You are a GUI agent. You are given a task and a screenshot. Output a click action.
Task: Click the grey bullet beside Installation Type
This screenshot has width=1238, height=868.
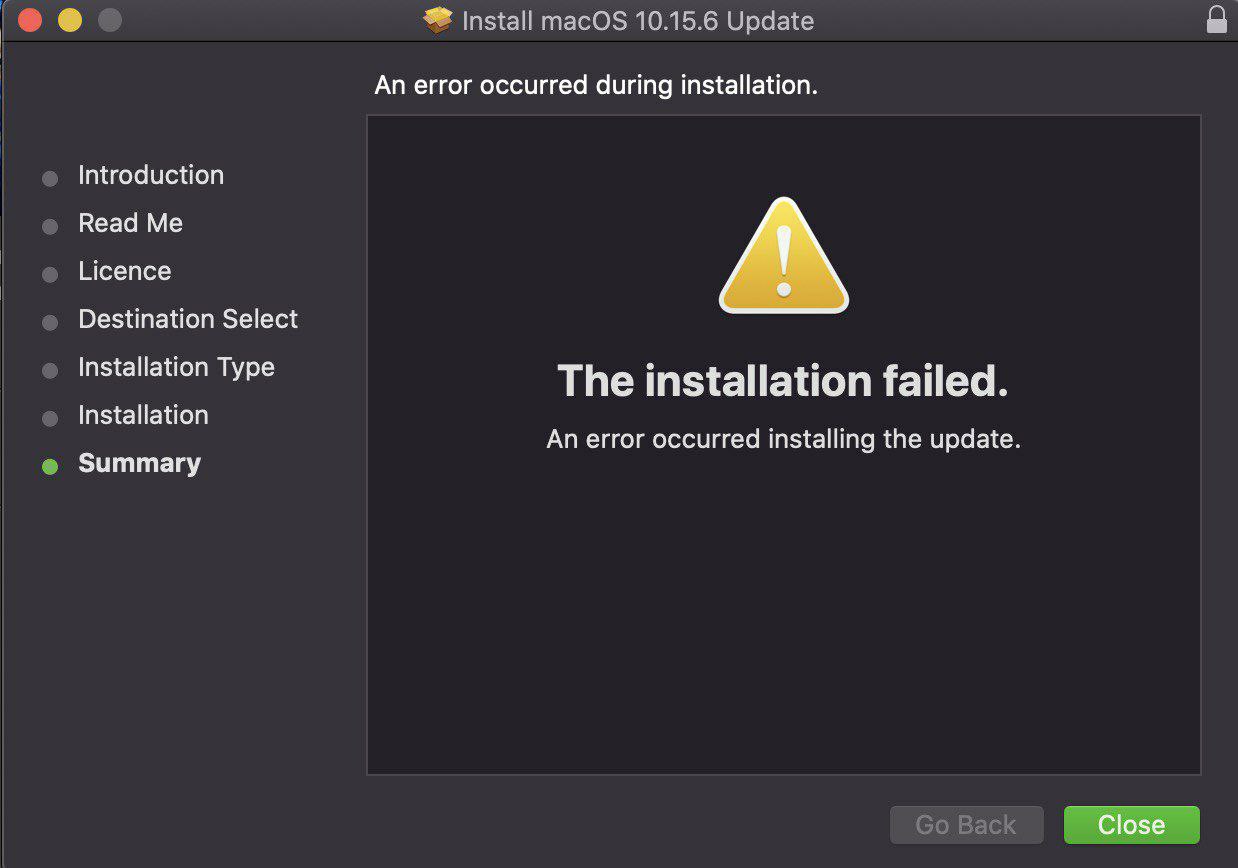coord(50,371)
